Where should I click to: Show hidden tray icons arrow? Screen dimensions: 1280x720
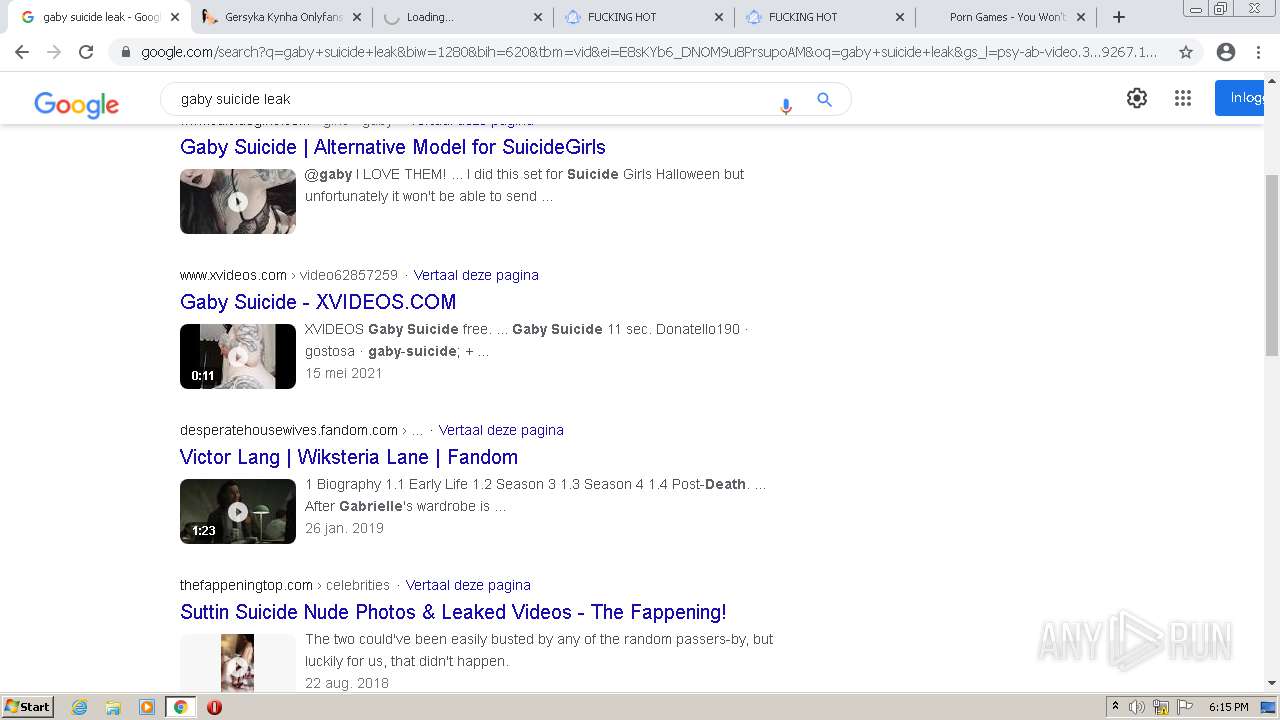click(1115, 707)
